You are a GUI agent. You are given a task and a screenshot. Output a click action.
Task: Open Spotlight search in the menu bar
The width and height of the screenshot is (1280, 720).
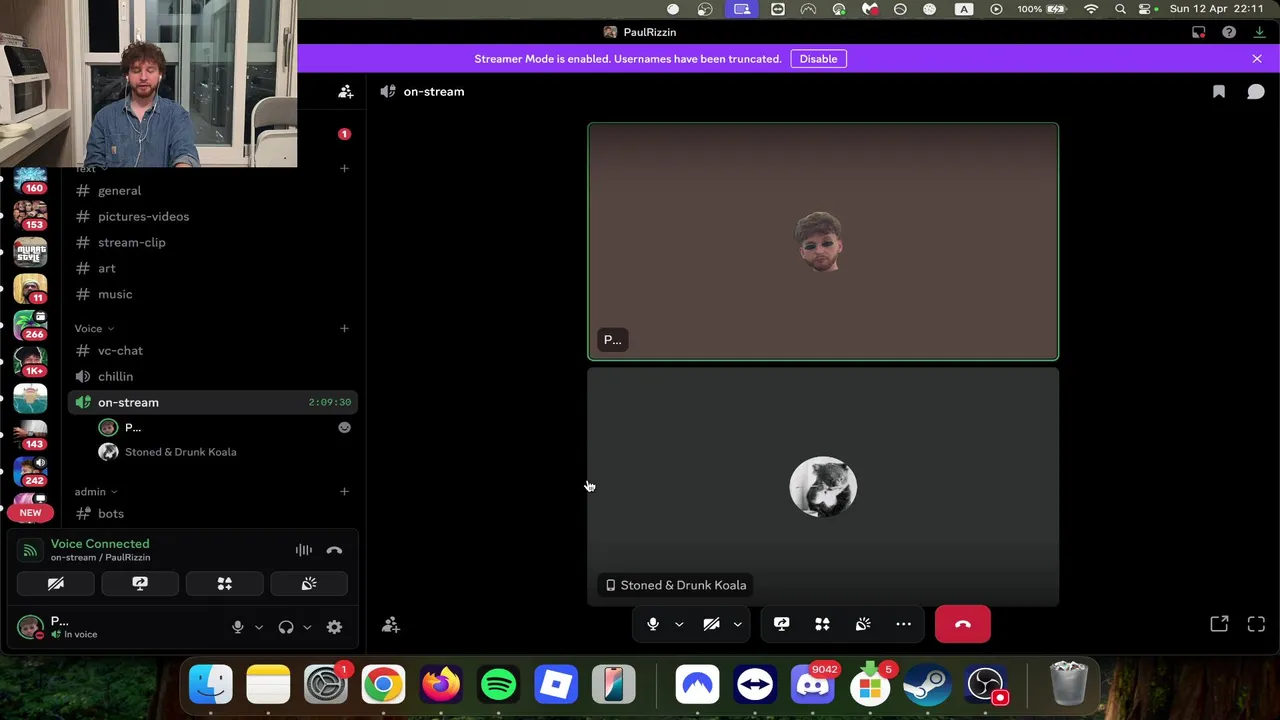pyautogui.click(x=1120, y=9)
